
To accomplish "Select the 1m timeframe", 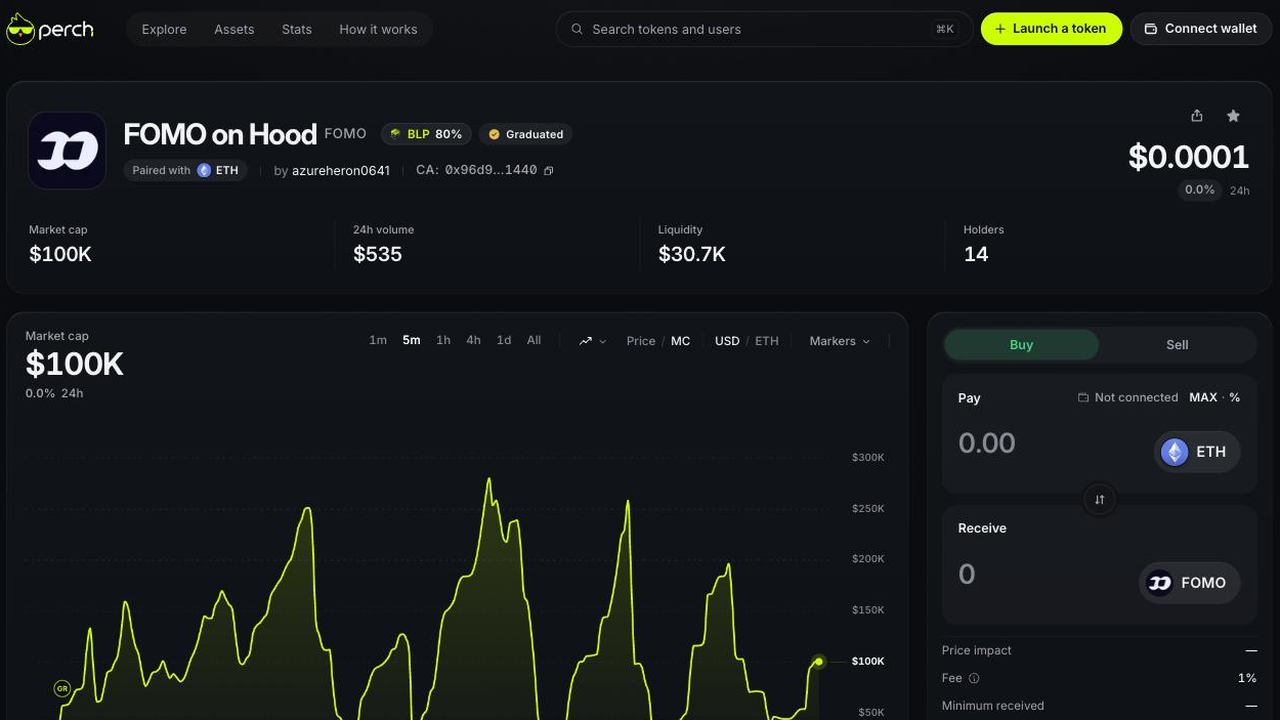I will pyautogui.click(x=378, y=341).
